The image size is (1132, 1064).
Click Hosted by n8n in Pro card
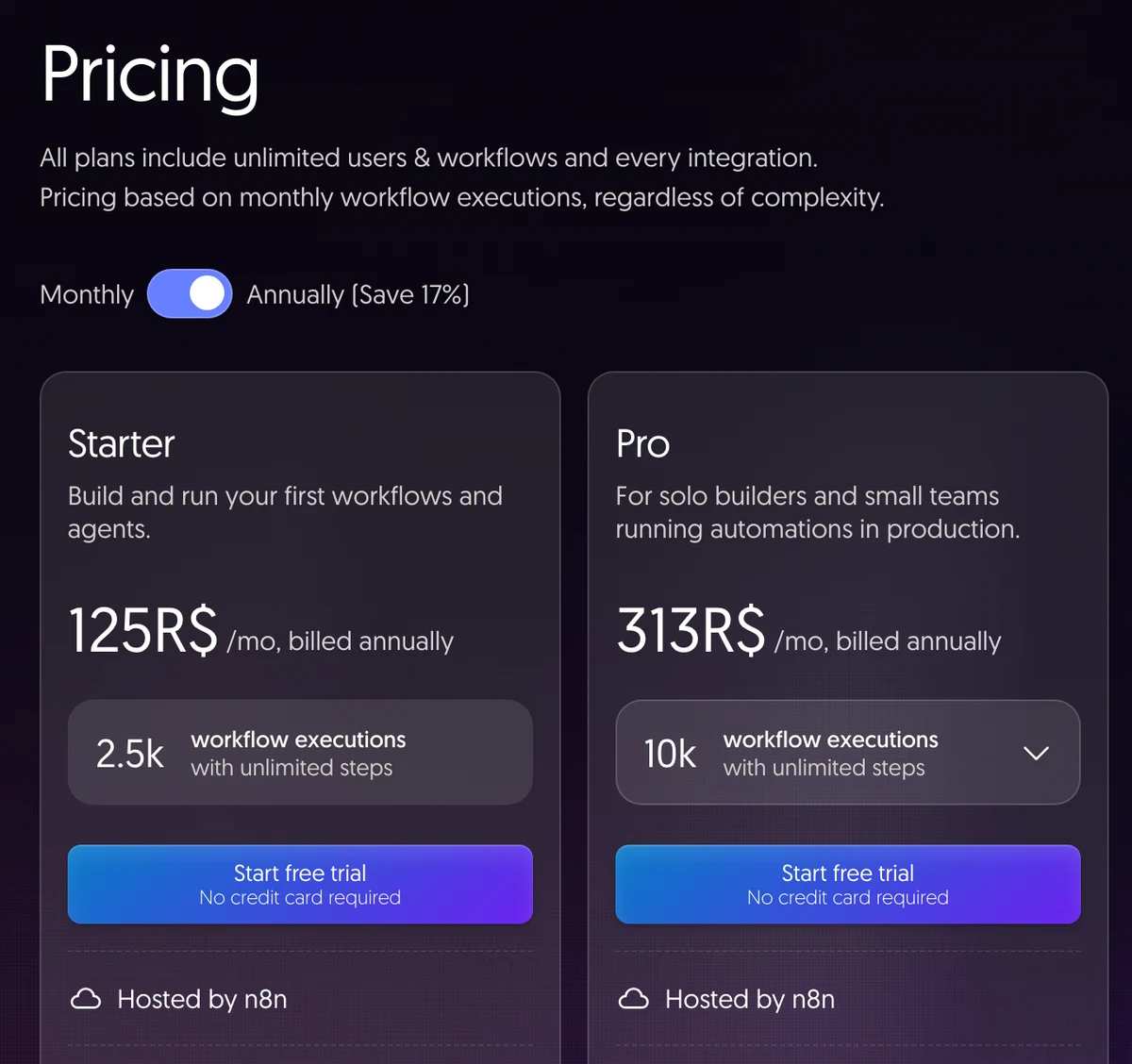pyautogui.click(x=750, y=999)
